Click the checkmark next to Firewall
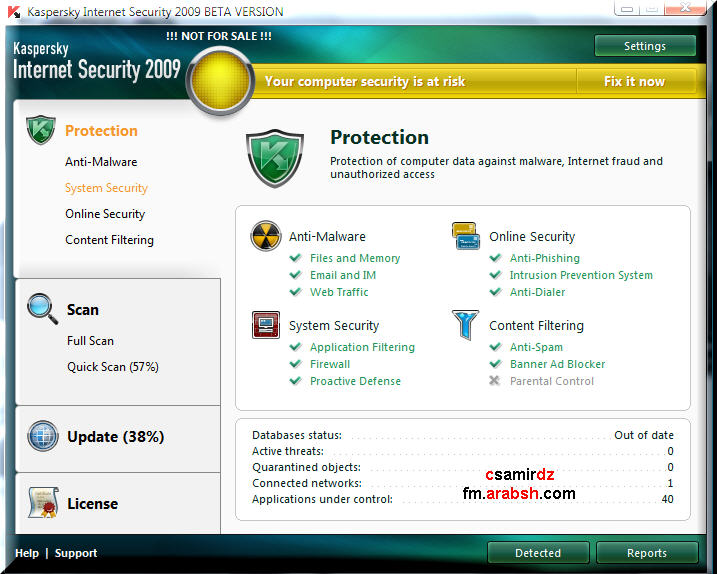 point(295,364)
